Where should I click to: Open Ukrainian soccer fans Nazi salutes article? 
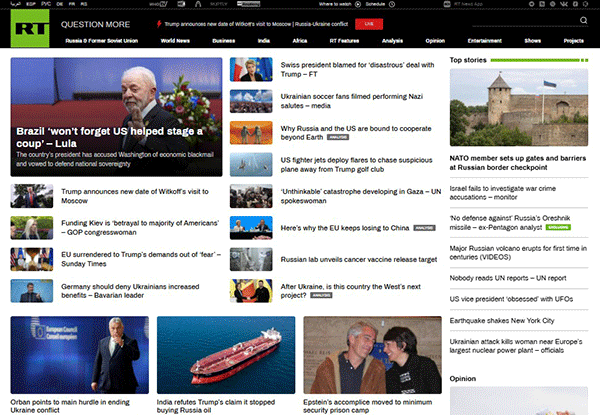tap(352, 101)
